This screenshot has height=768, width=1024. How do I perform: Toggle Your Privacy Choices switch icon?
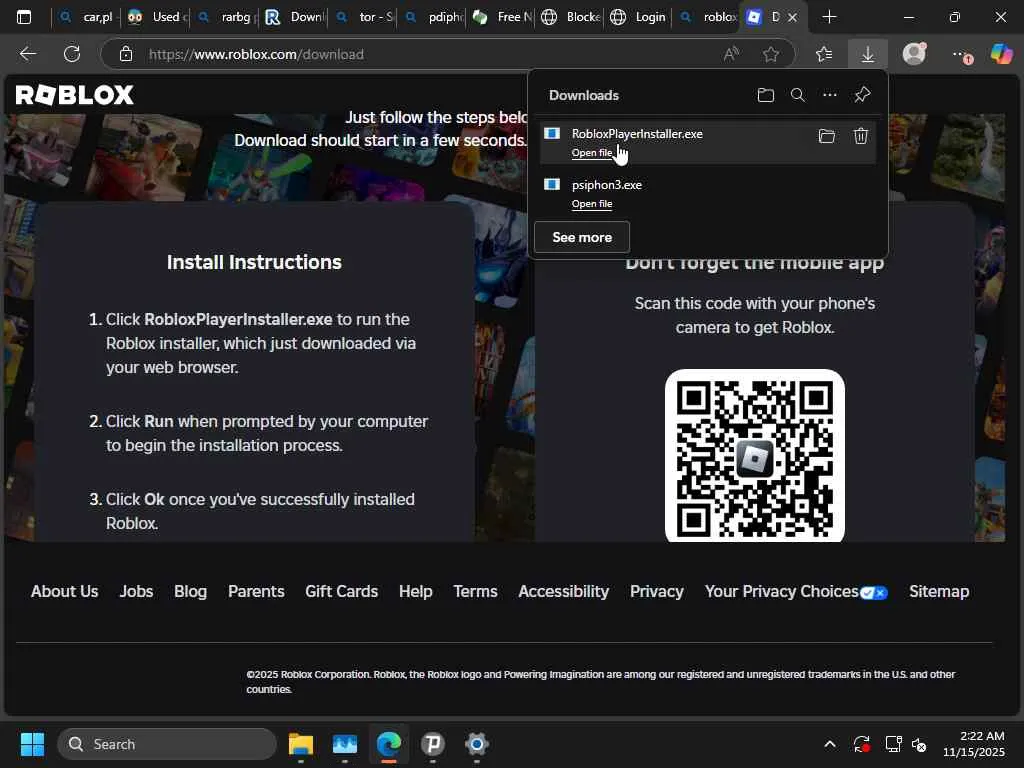[873, 592]
